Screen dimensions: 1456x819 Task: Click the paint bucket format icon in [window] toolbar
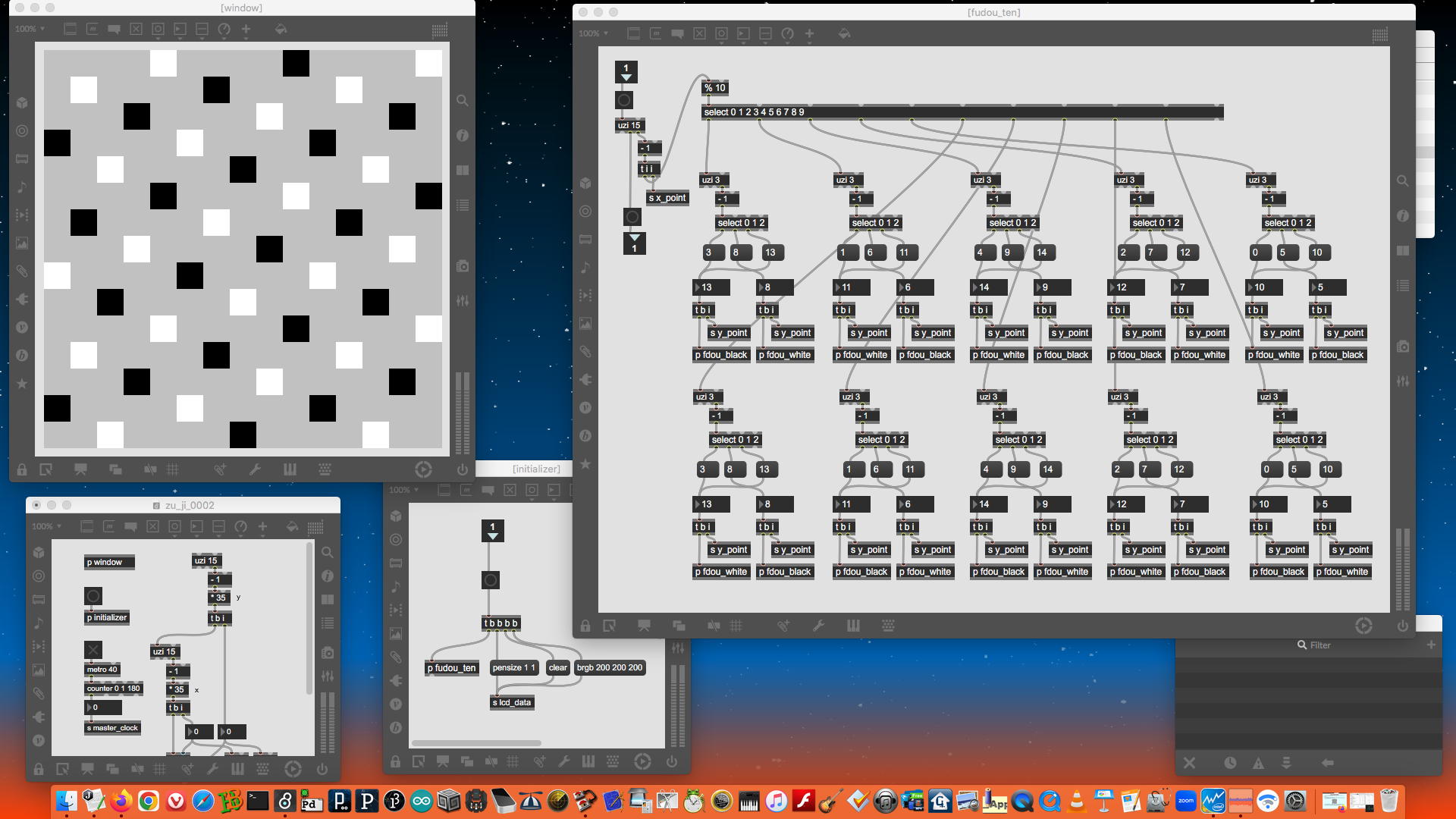coord(281,29)
